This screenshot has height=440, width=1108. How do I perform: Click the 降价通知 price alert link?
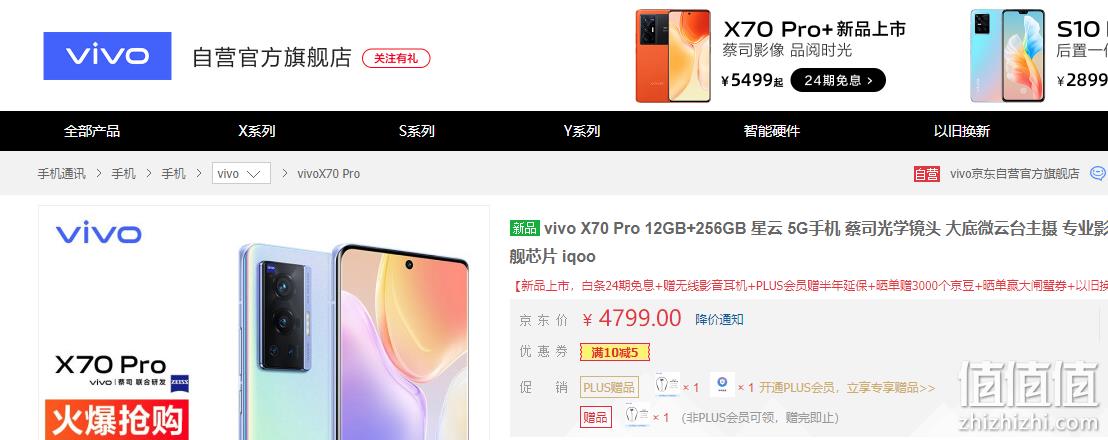coord(719,319)
